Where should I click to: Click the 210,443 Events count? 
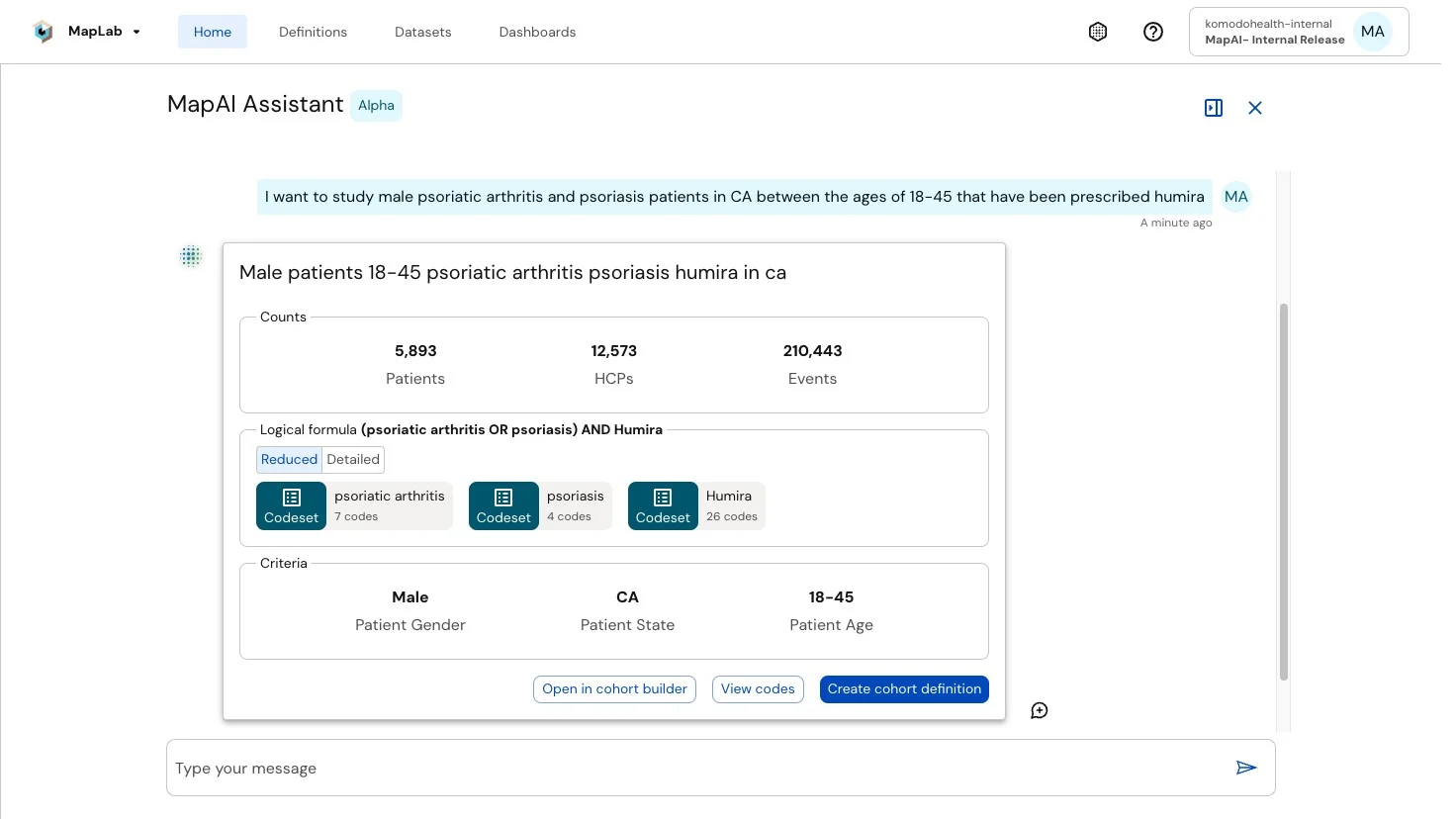click(813, 365)
